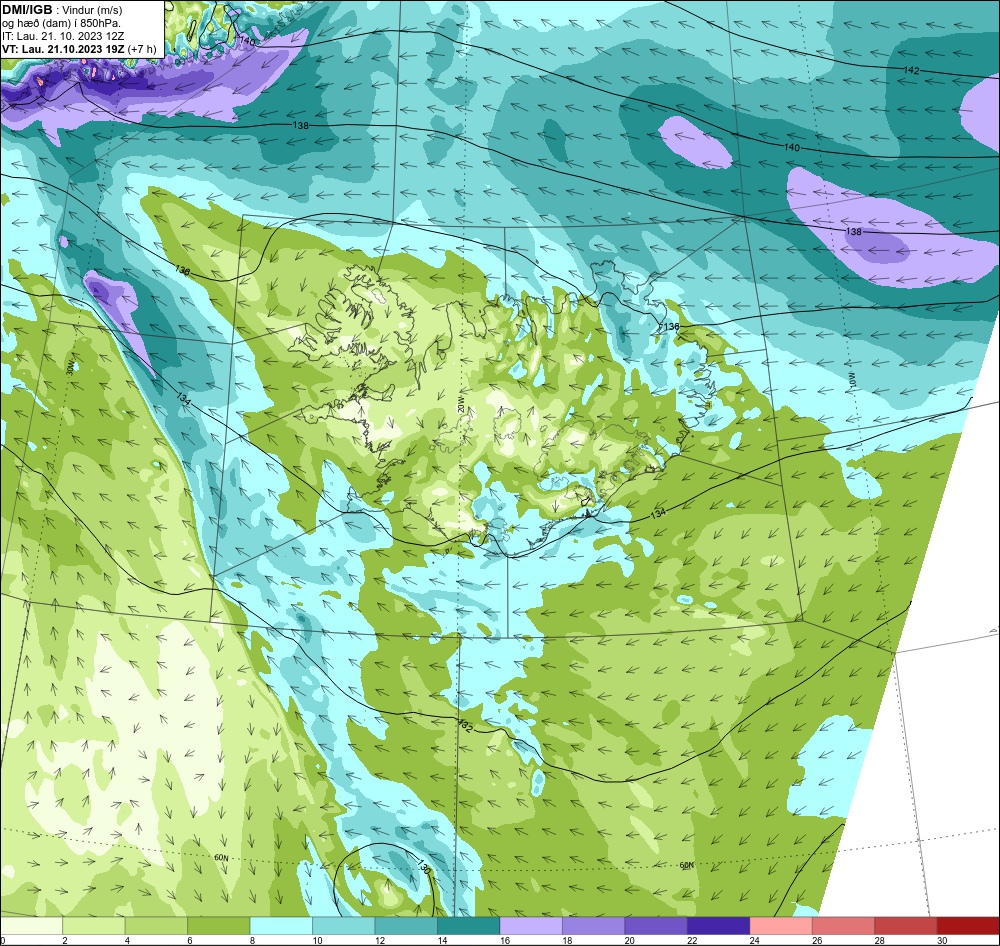Click the 'VT: Lau. 21.10.2023 19Z (+7 h)' line
This screenshot has height=946, width=1000.
pos(79,49)
